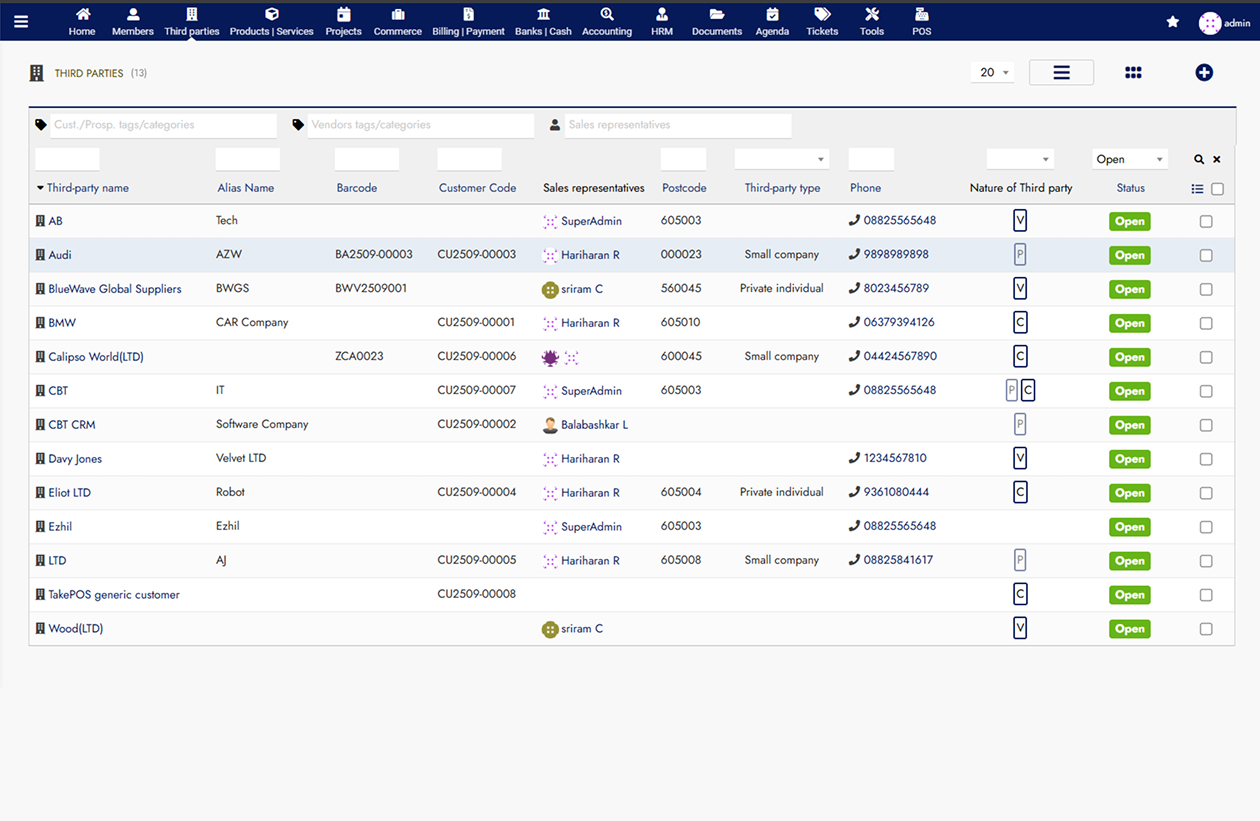Image resolution: width=1260 pixels, height=821 pixels.
Task: Change the rows-per-page dropdown showing 20
Action: click(x=992, y=73)
